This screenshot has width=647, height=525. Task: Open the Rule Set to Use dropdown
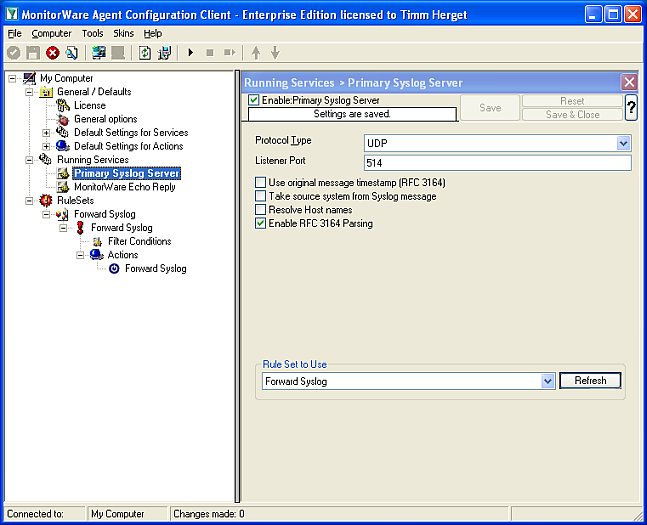pyautogui.click(x=548, y=381)
